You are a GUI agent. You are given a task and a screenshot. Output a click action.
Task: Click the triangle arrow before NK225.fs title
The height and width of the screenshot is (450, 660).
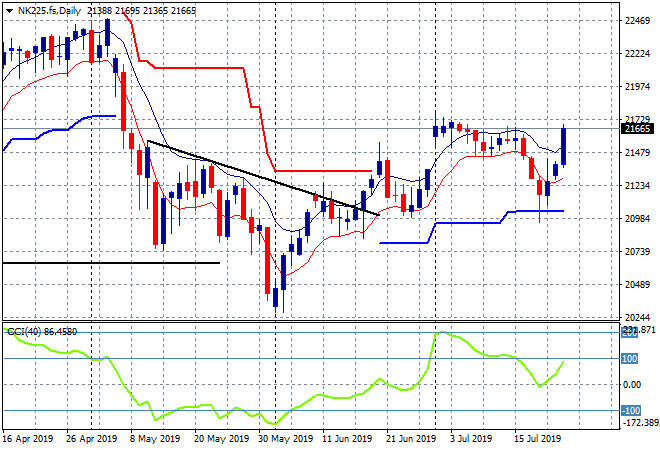9,11
